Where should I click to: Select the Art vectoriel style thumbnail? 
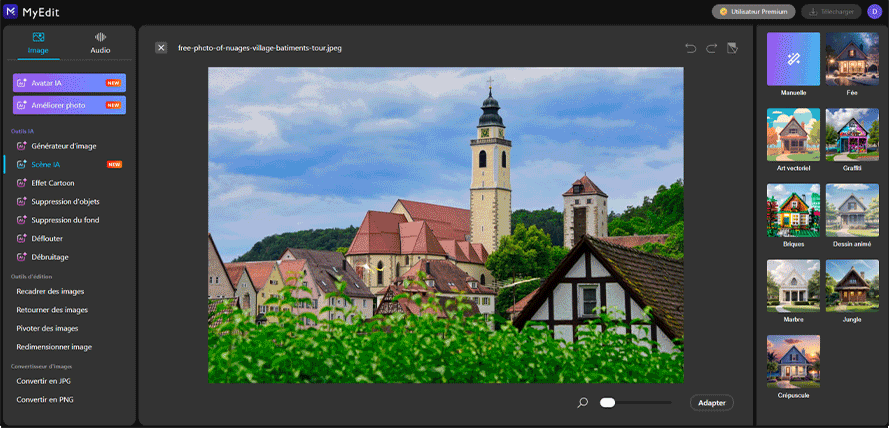coord(793,135)
